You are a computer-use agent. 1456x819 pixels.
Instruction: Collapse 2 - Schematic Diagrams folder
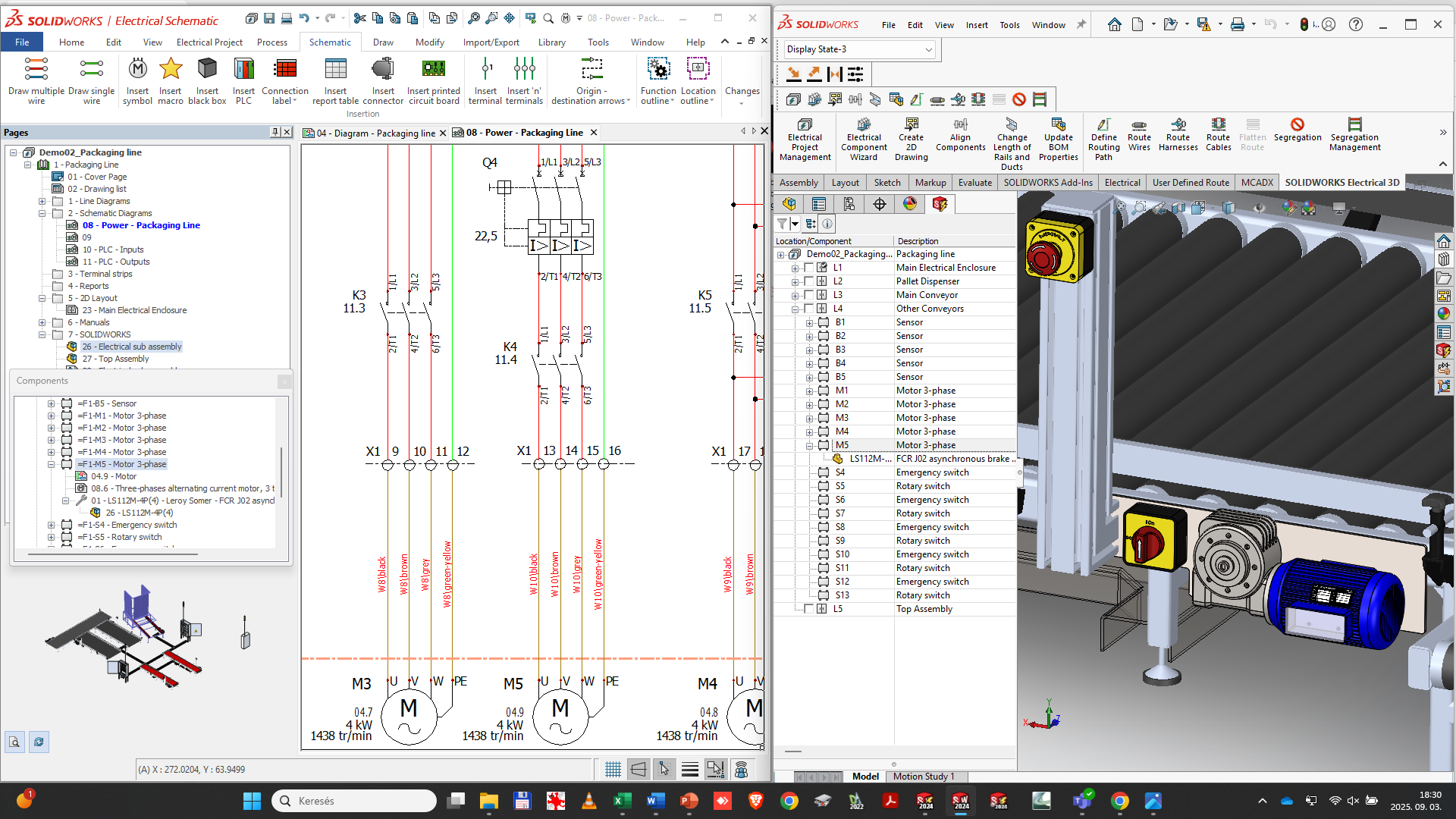42,213
